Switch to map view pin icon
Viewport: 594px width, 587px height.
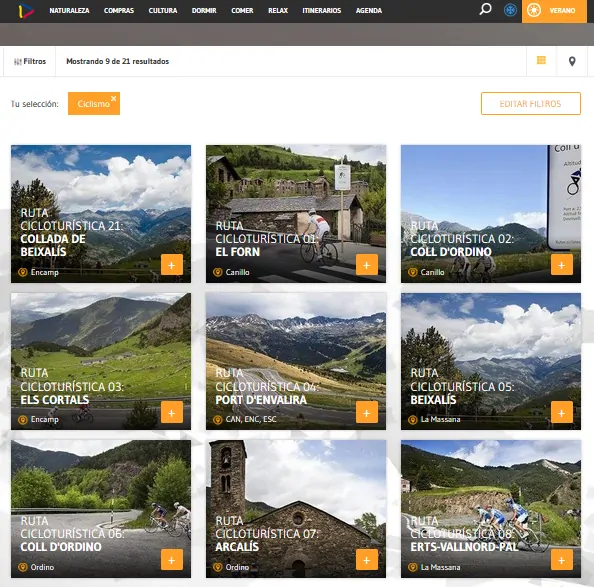click(x=572, y=61)
